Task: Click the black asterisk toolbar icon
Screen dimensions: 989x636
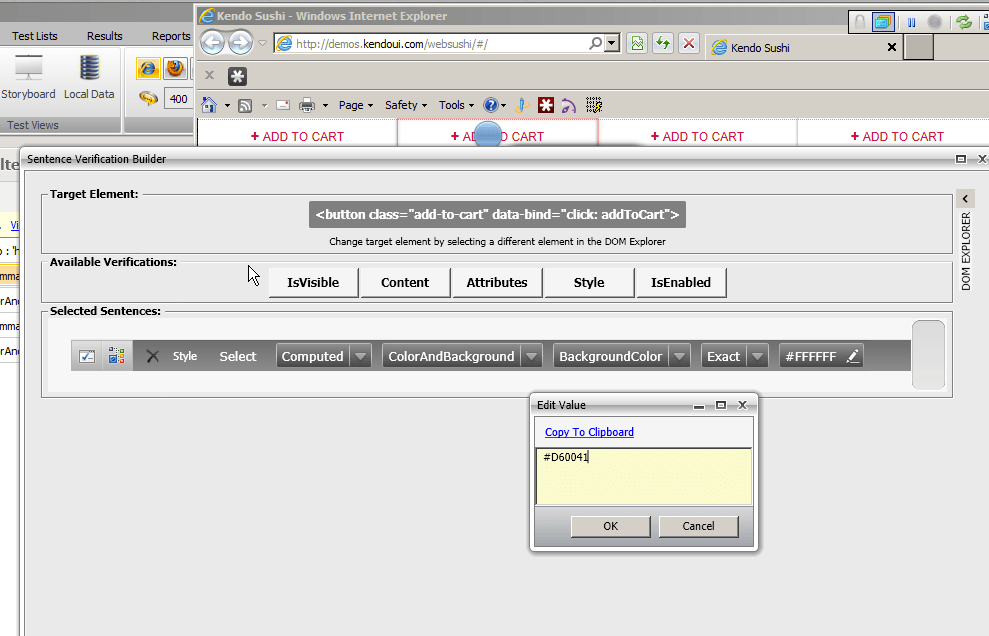Action: pyautogui.click(x=237, y=76)
